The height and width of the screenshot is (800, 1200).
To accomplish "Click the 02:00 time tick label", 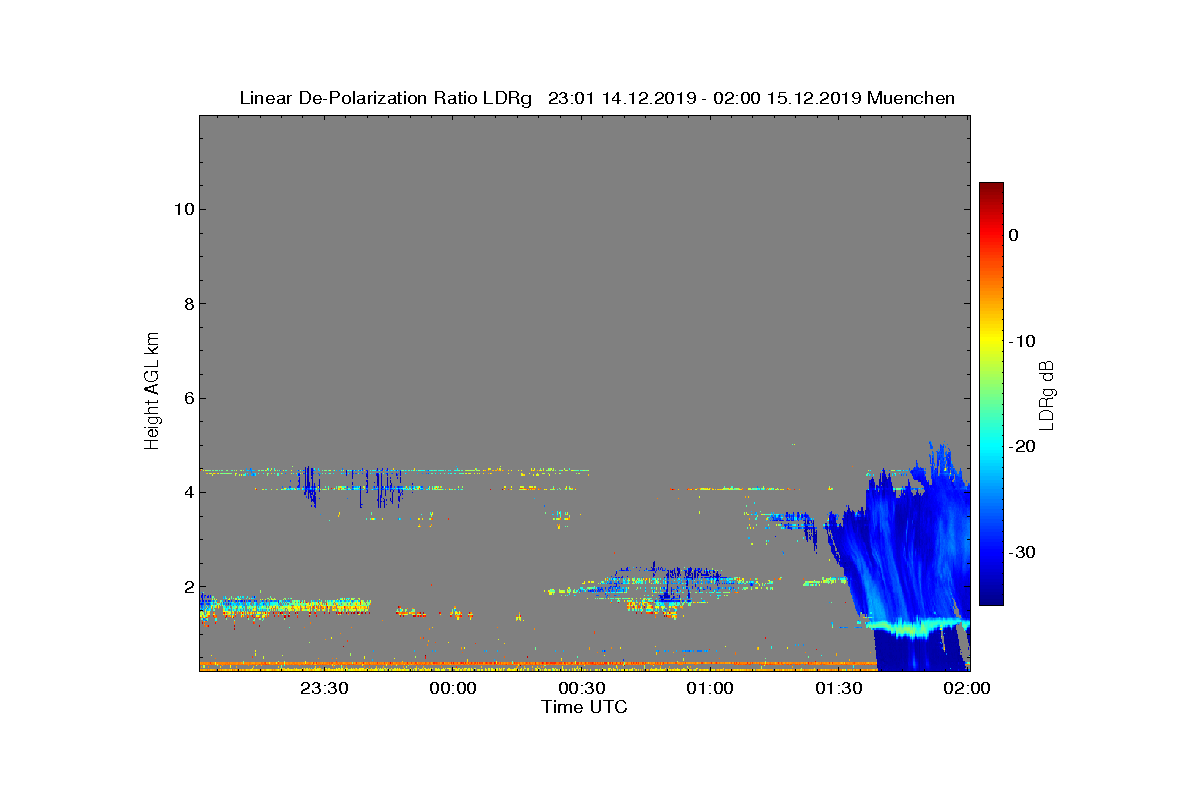I will [966, 688].
